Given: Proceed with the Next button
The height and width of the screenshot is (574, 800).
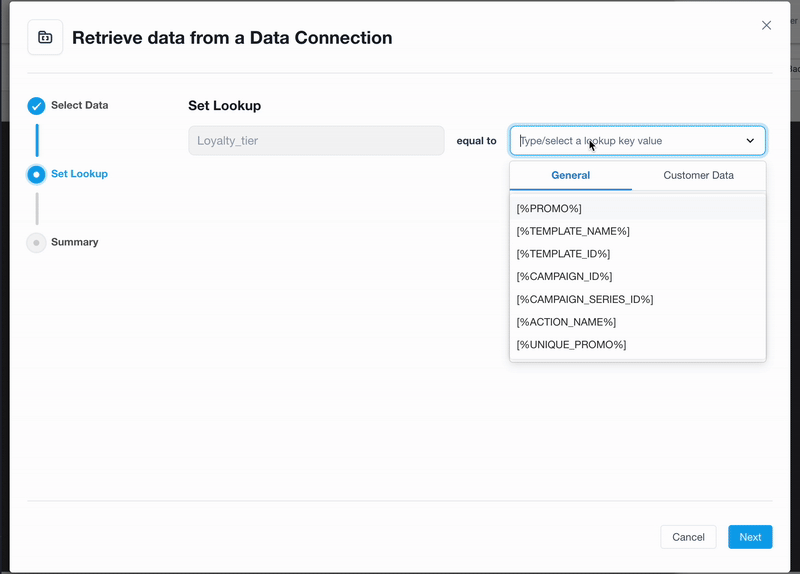Looking at the screenshot, I should 750,537.
